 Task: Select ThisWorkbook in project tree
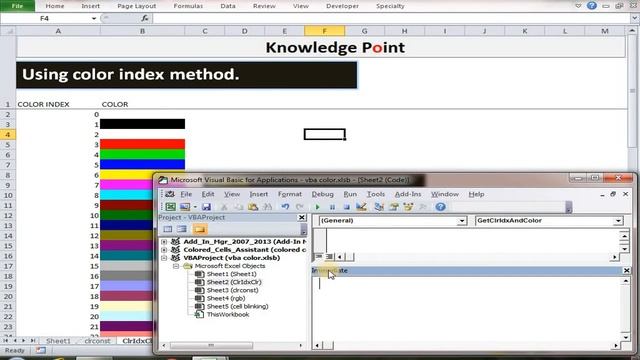pos(228,314)
